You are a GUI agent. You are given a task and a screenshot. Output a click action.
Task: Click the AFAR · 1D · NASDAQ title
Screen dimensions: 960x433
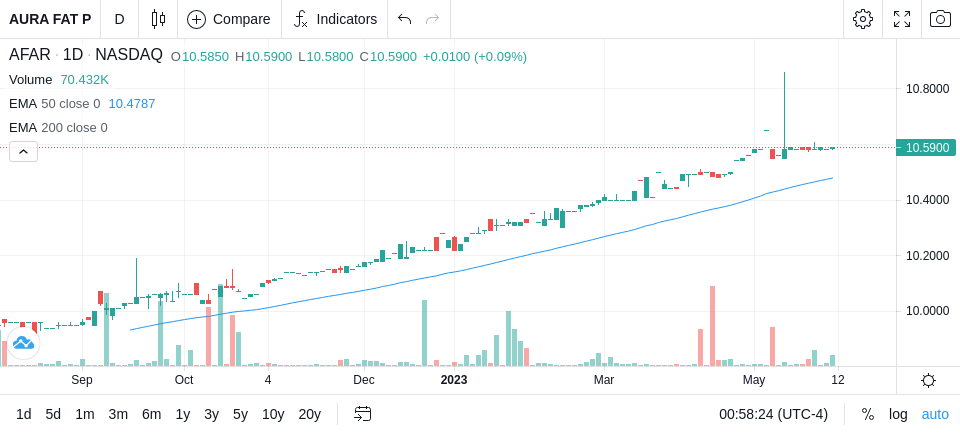point(86,55)
